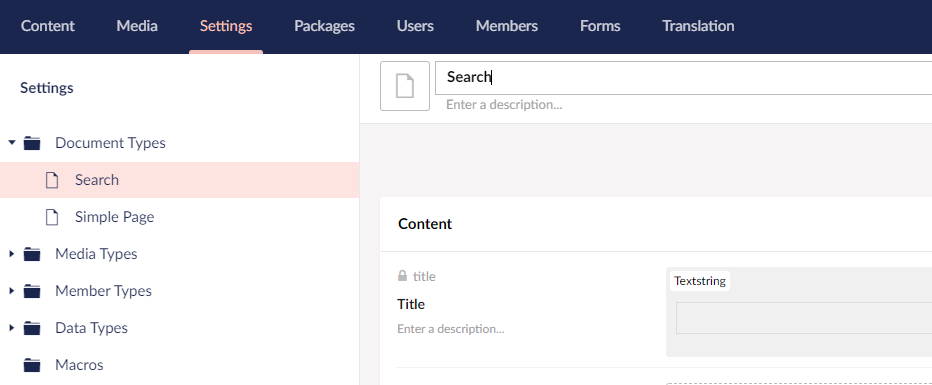Go to the Packages section
The height and width of the screenshot is (385, 932).
click(x=324, y=26)
